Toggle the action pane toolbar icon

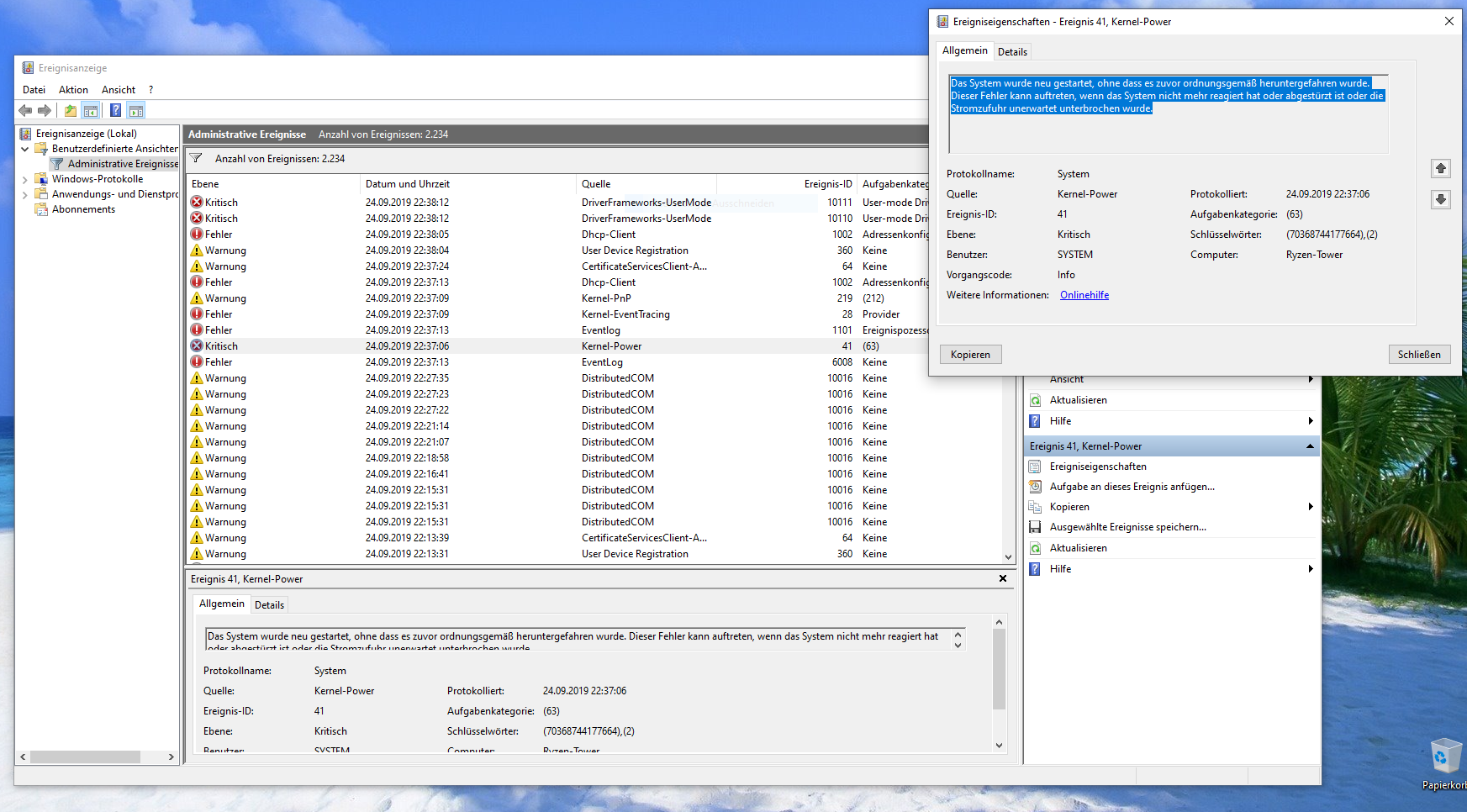tap(136, 110)
